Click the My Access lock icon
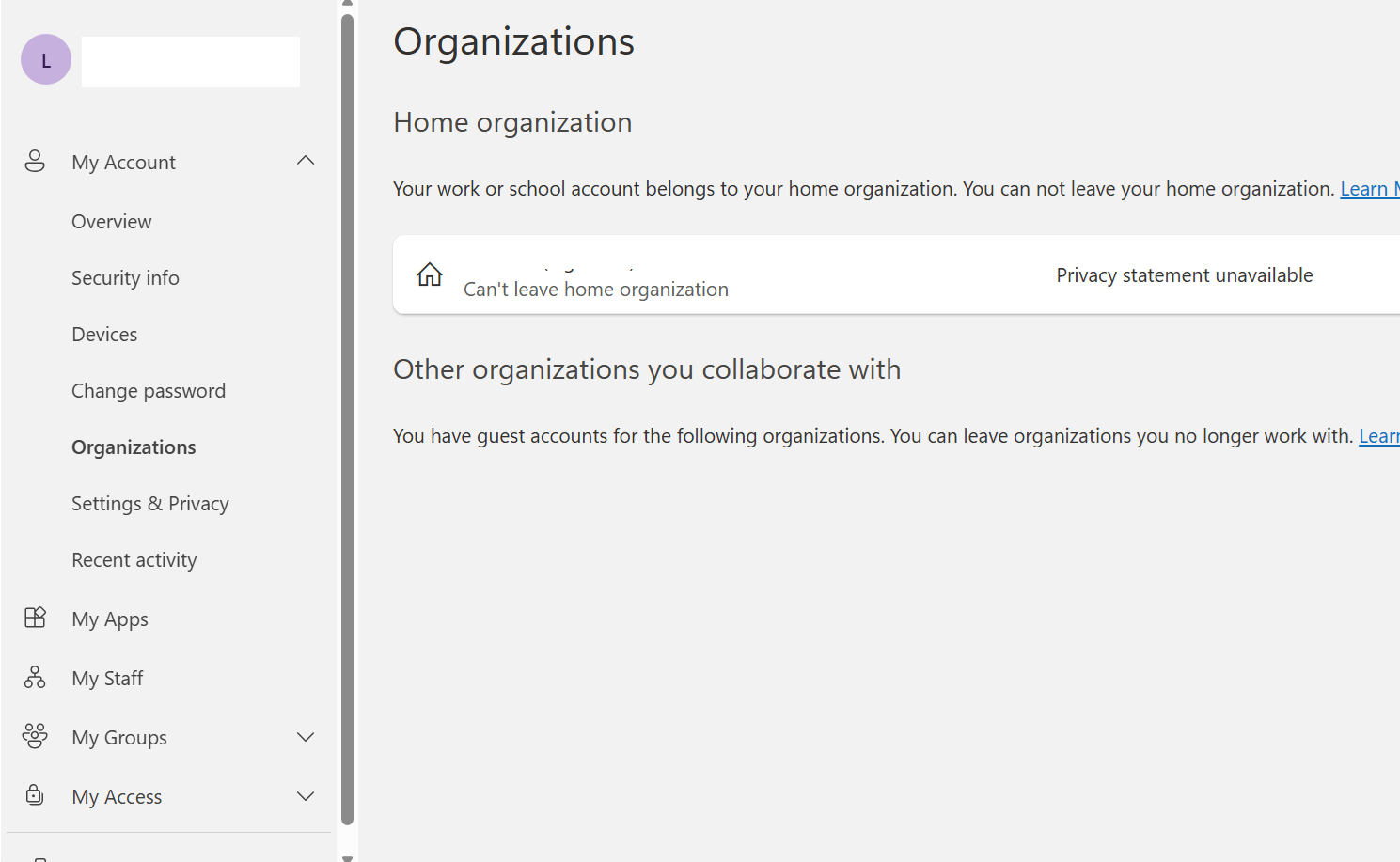The width and height of the screenshot is (1400, 862). tap(35, 795)
